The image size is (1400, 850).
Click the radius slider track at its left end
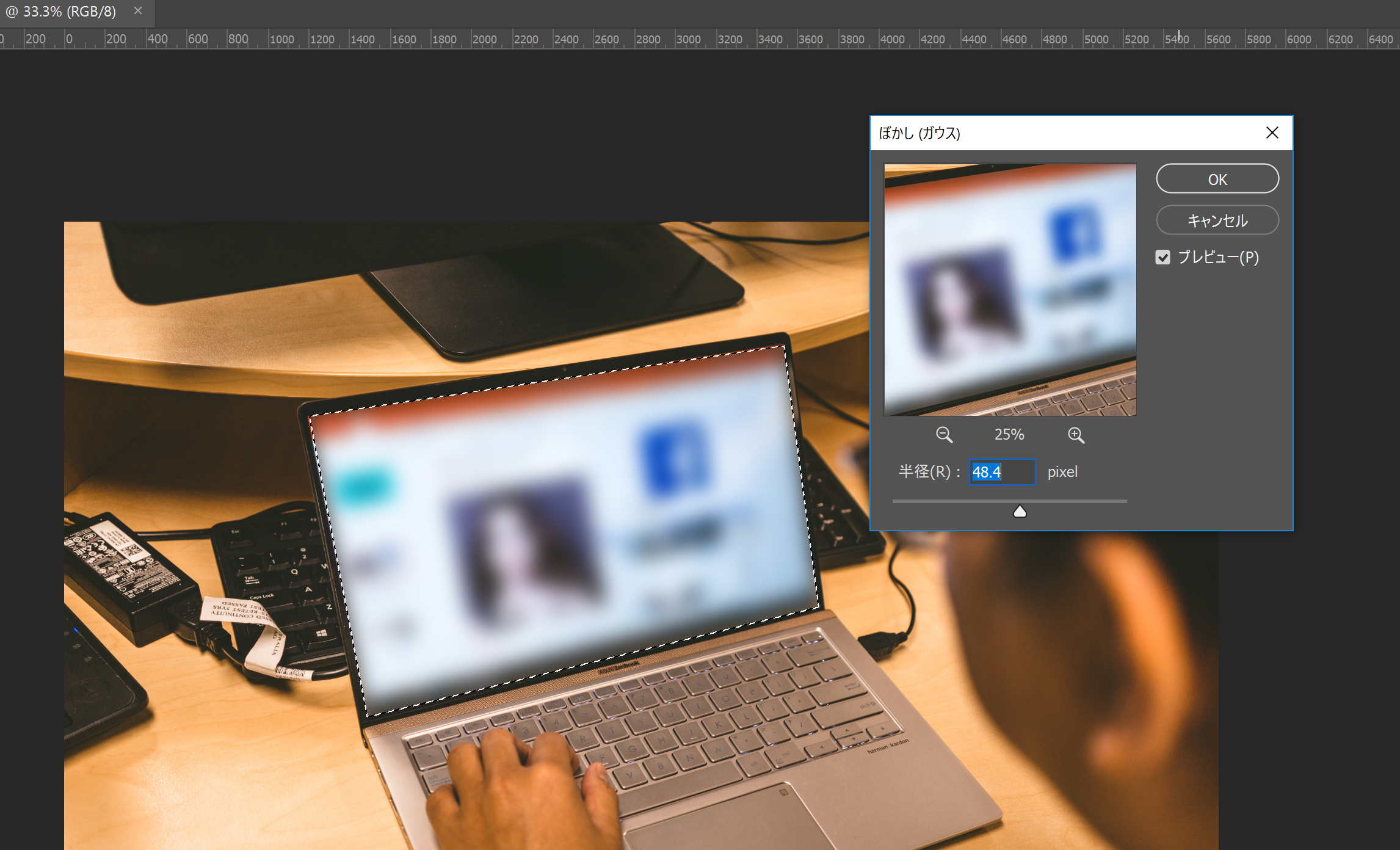tap(895, 501)
